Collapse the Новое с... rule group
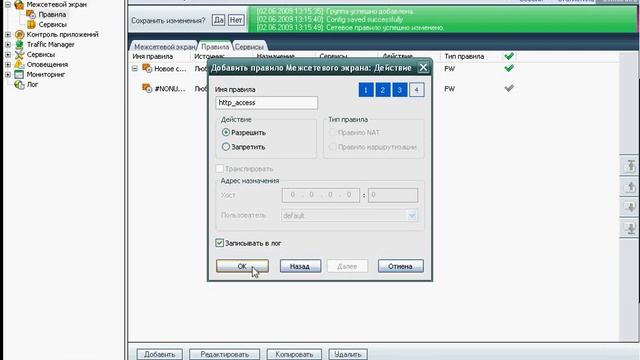 [135, 69]
